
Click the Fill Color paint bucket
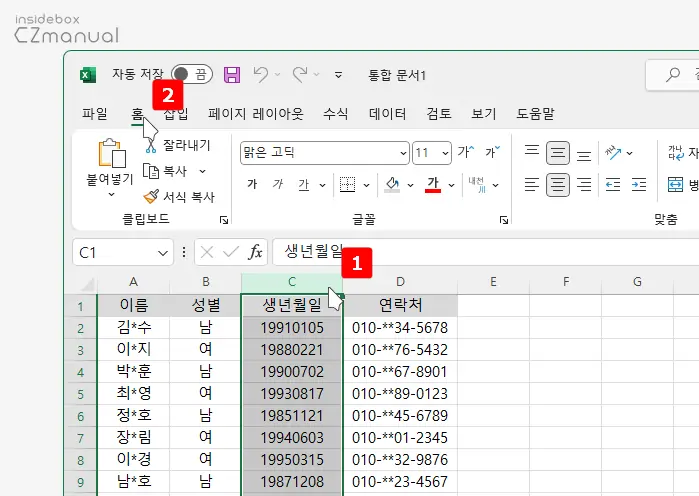(x=392, y=184)
